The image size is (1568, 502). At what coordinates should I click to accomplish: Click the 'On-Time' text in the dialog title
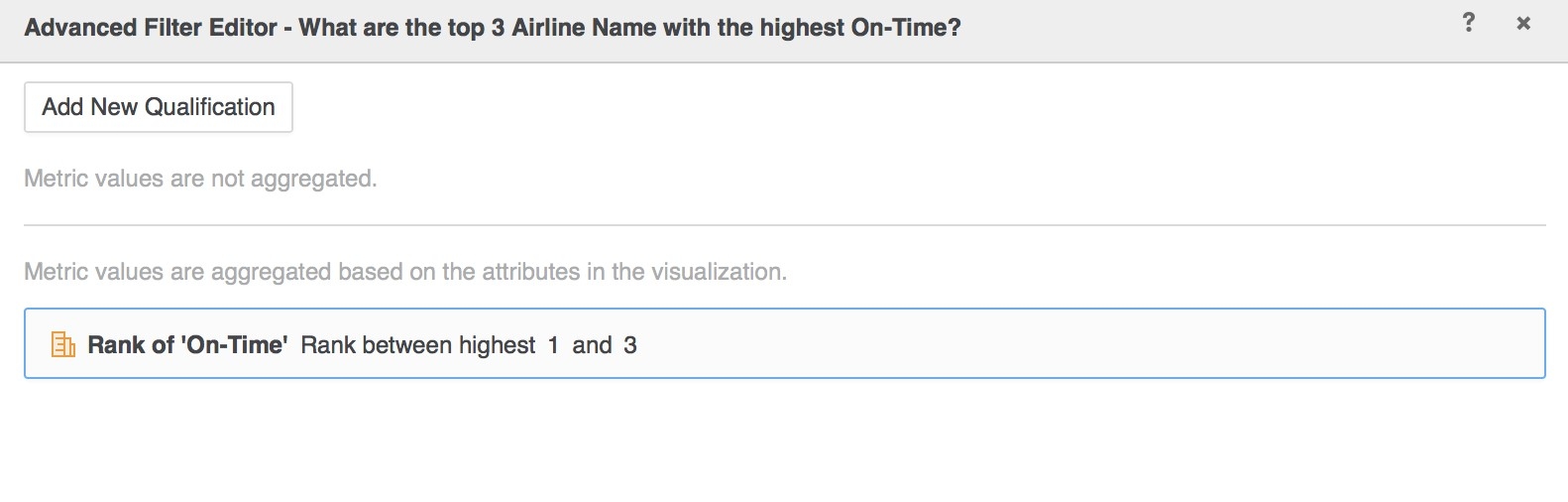coord(904,28)
